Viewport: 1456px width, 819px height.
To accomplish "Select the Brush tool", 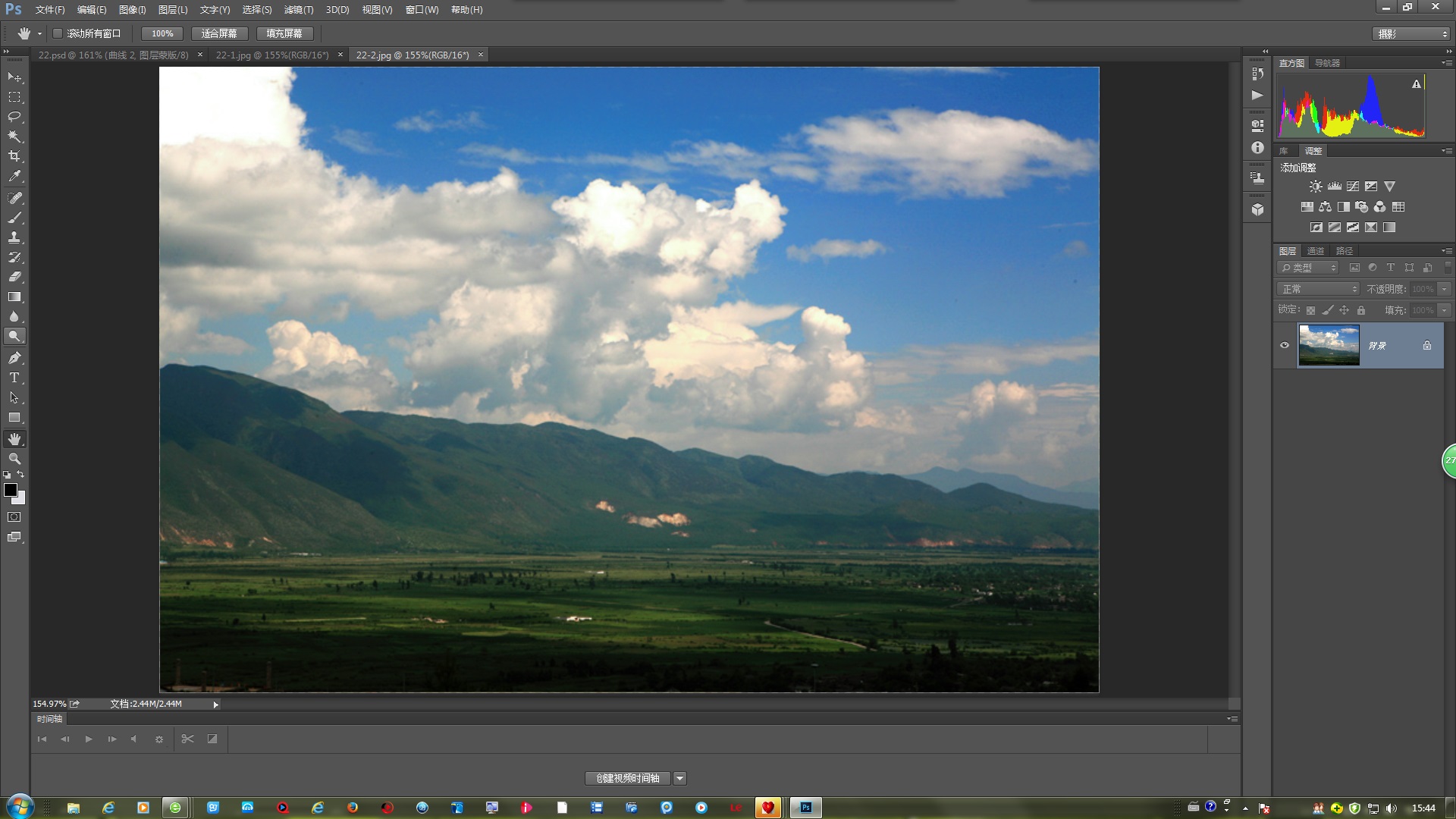I will click(x=14, y=218).
